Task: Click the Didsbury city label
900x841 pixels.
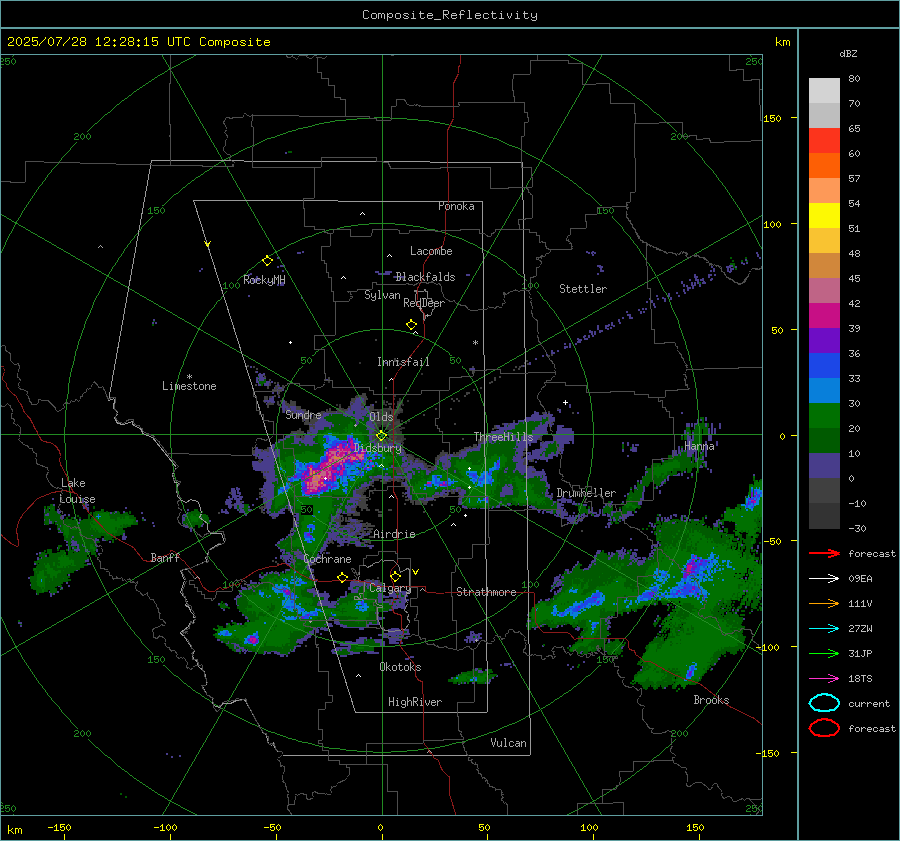Action: (x=378, y=448)
